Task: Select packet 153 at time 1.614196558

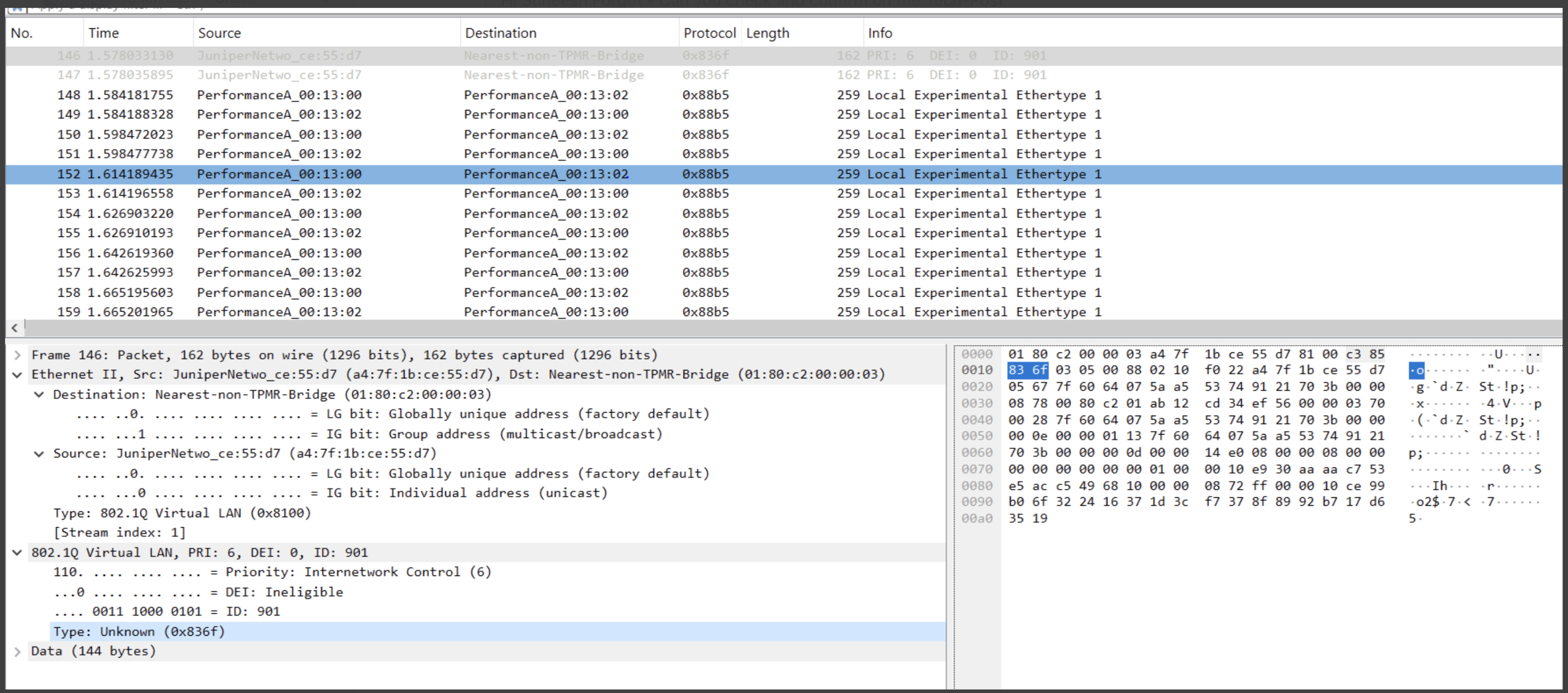Action: click(x=784, y=194)
